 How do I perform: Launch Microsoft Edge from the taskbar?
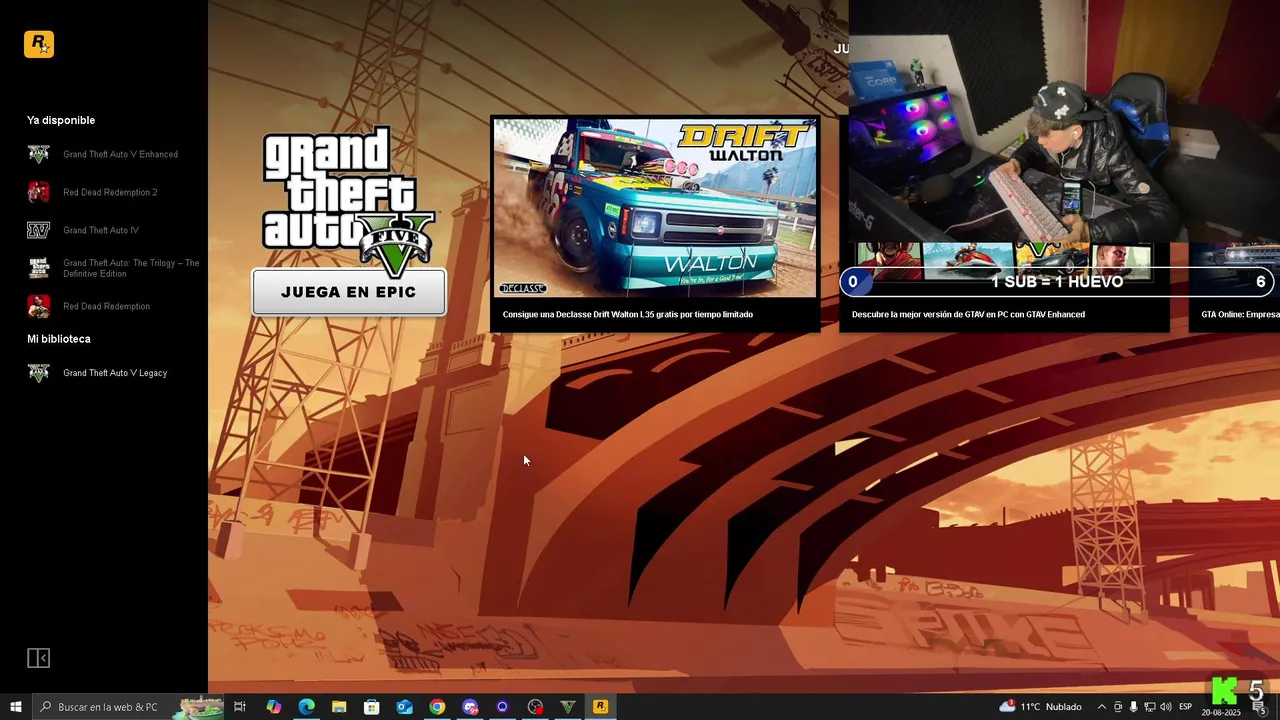click(306, 707)
